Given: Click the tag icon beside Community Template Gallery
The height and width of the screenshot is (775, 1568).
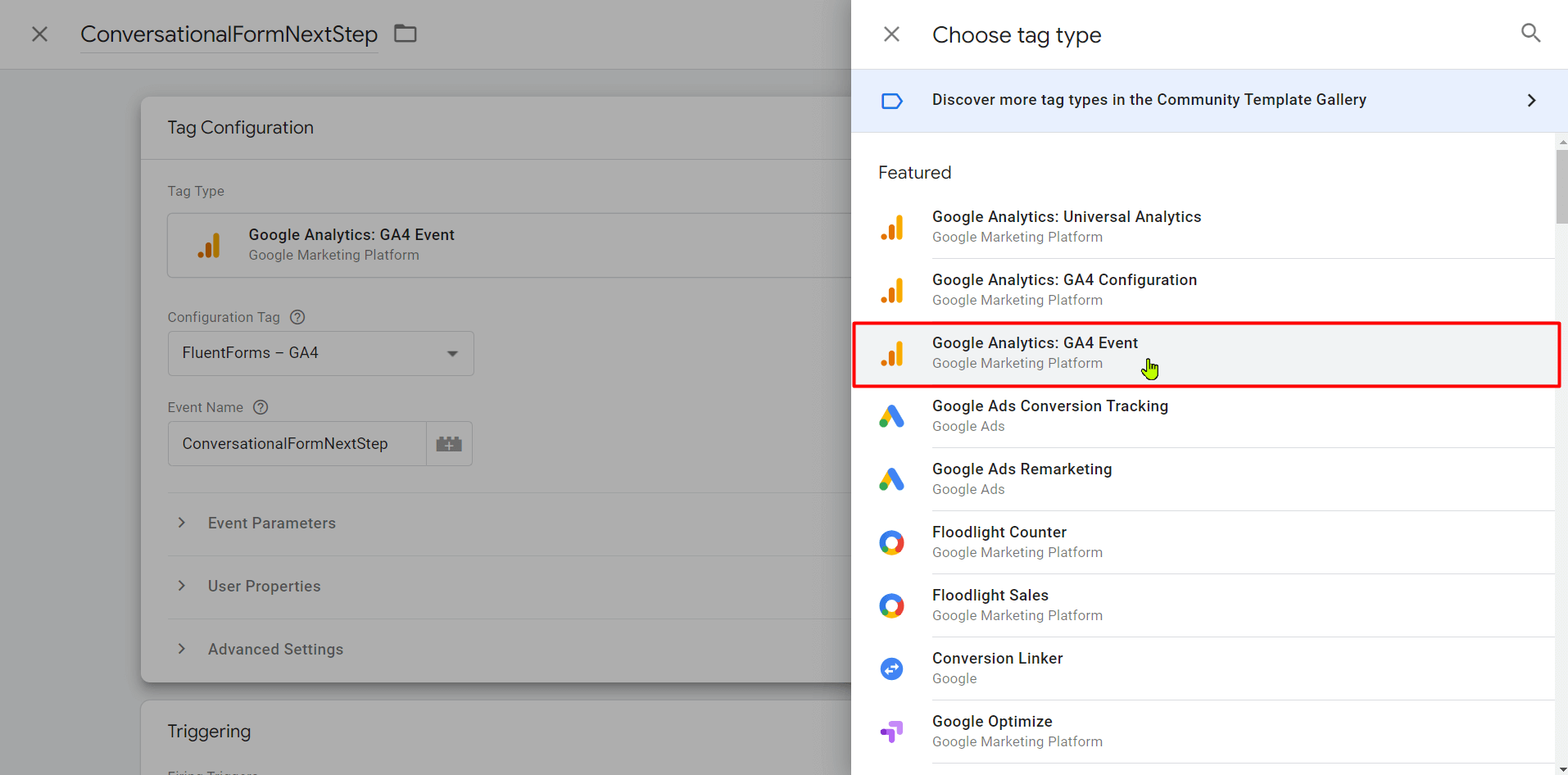Looking at the screenshot, I should pyautogui.click(x=891, y=101).
